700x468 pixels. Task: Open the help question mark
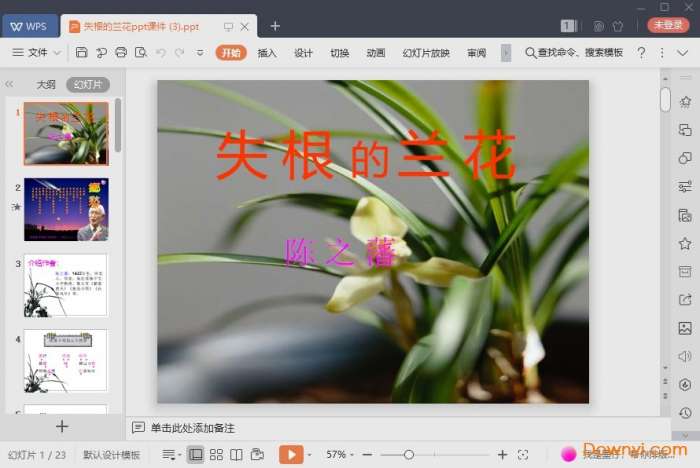click(x=642, y=53)
